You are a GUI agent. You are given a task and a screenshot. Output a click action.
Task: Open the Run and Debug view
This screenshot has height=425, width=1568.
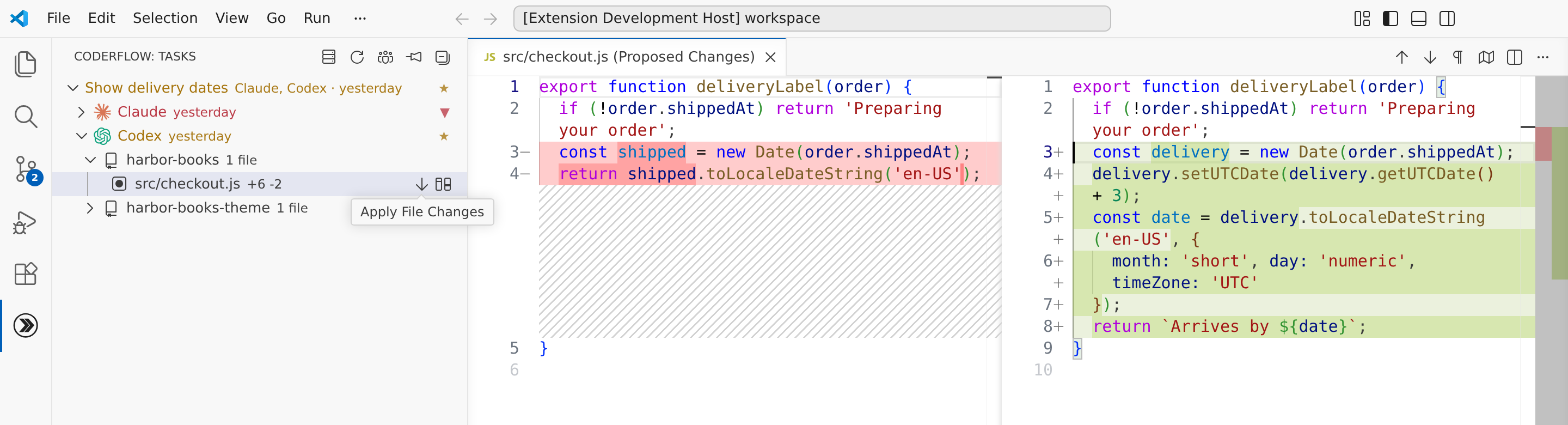coord(26,222)
